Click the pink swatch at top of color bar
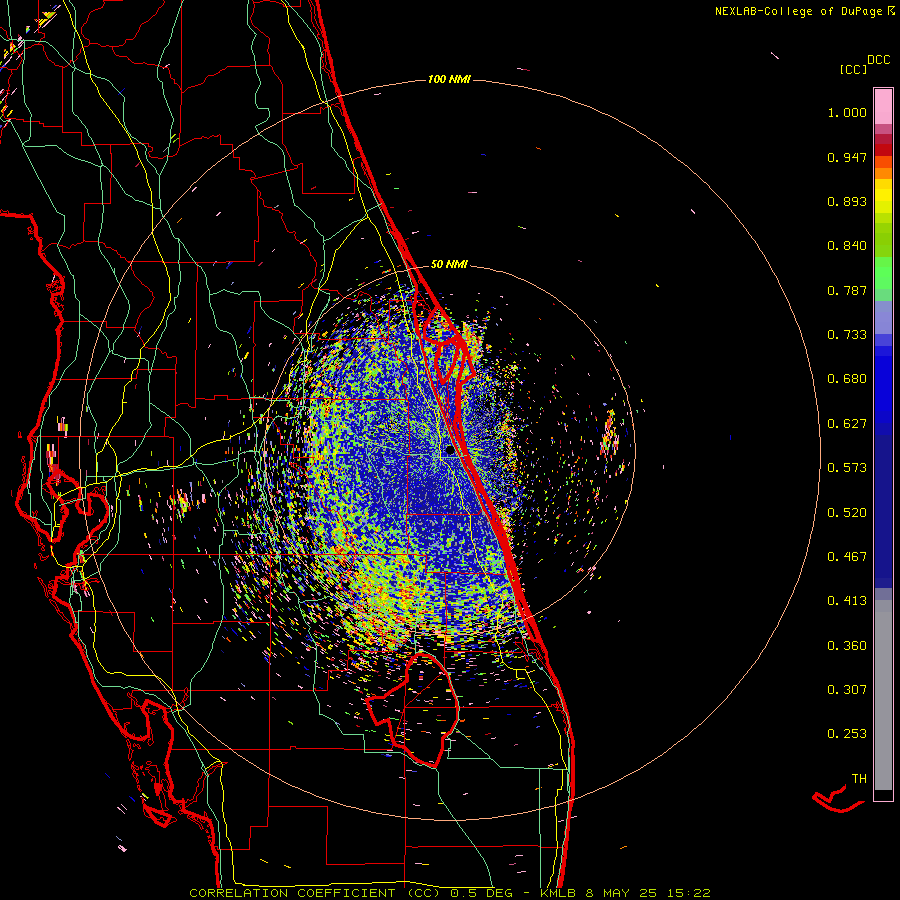 (x=883, y=107)
